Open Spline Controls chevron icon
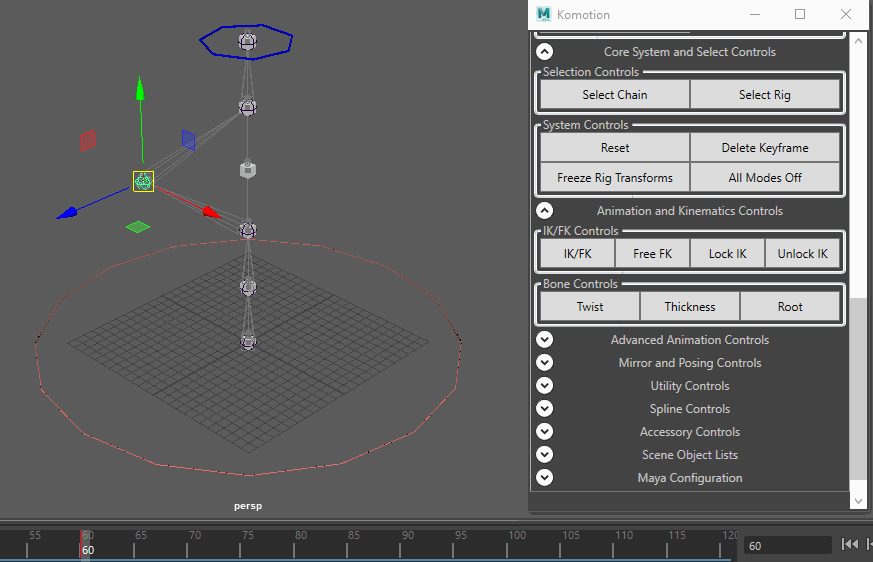Viewport: 873px width, 562px height. pos(545,409)
